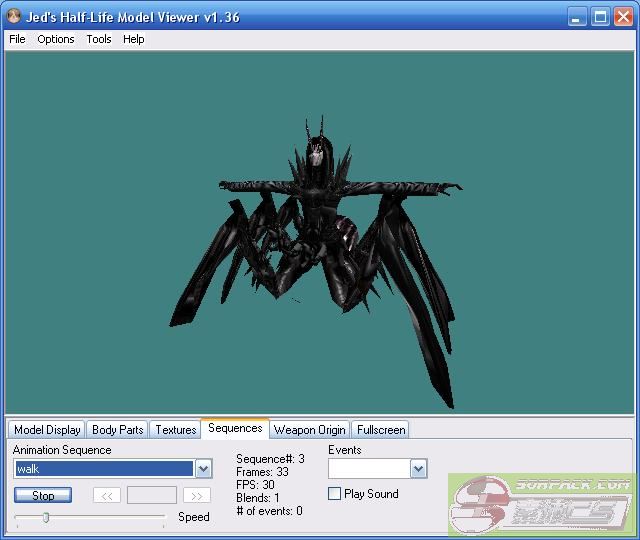Screen dimensions: 640x540
Task: Maximize the Model Viewer window
Action: [600, 18]
